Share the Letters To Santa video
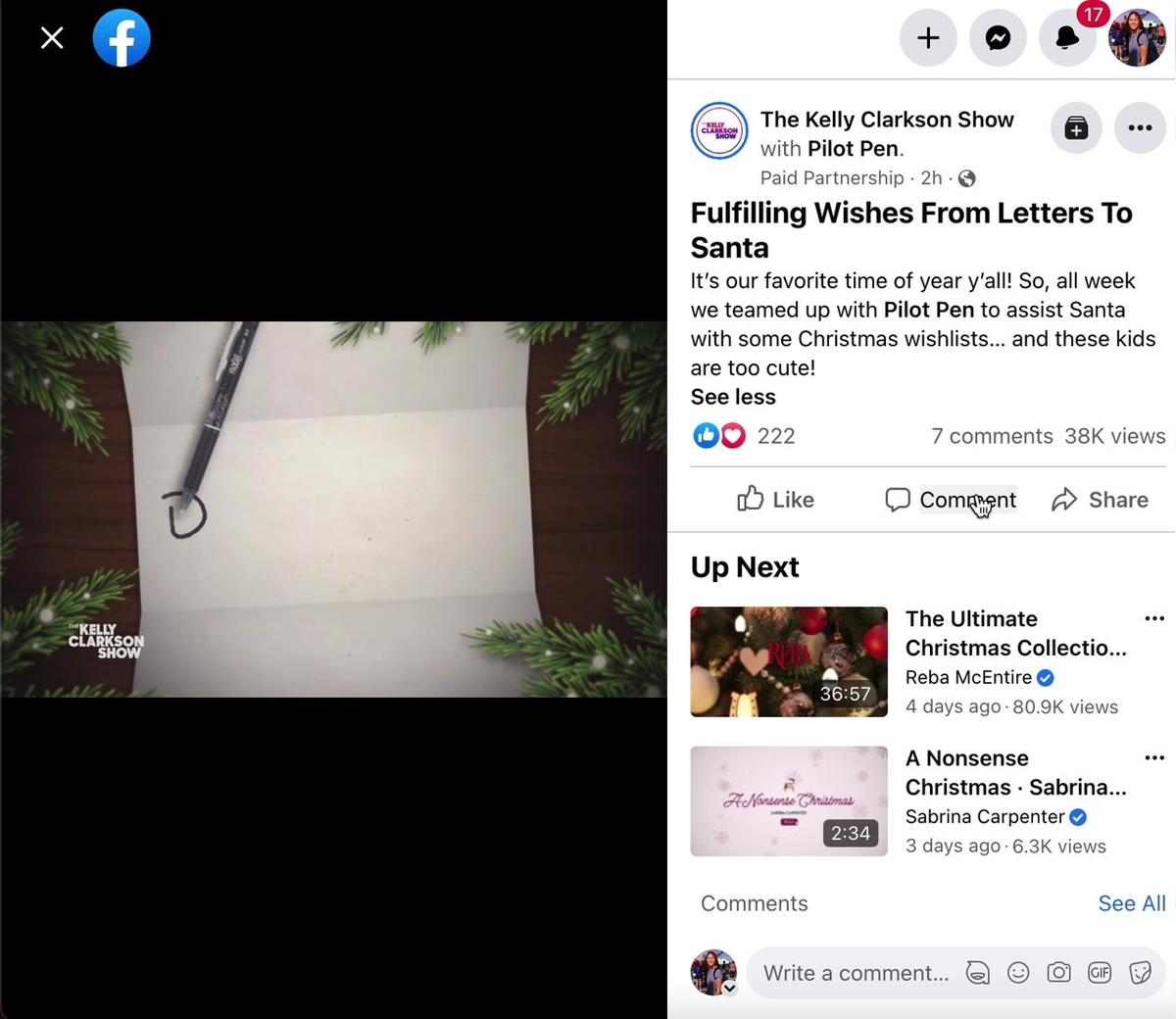1176x1019 pixels. [x=1100, y=500]
